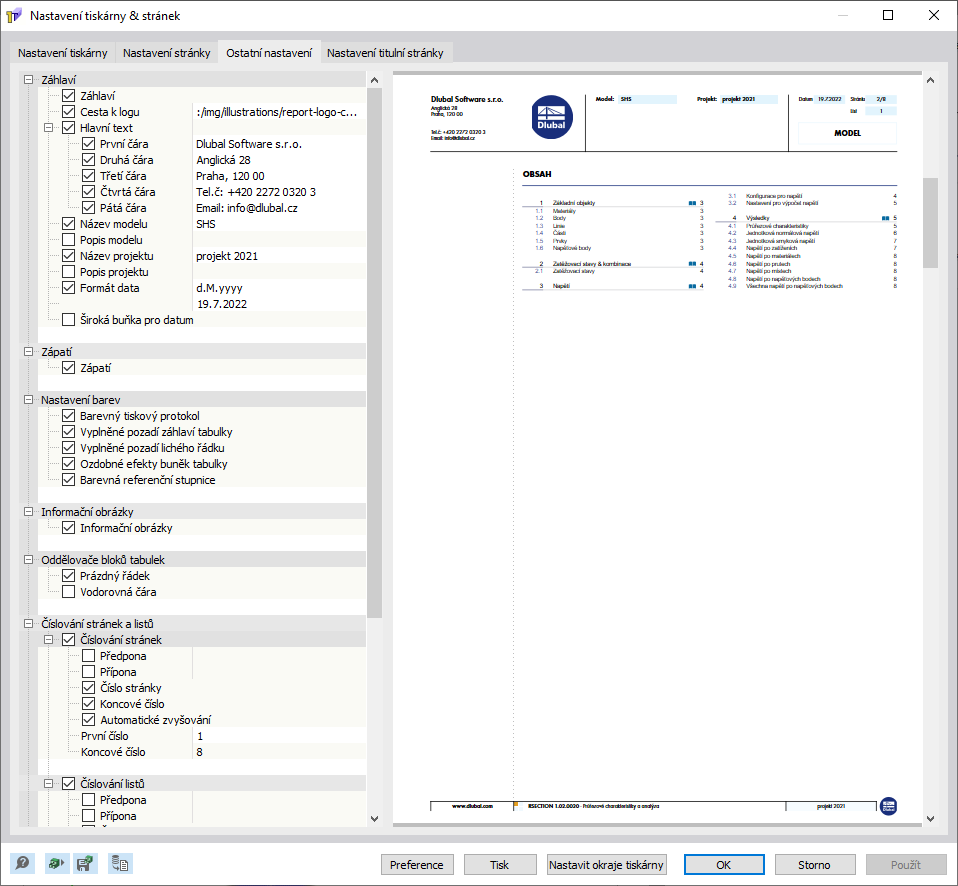This screenshot has height=886, width=958.
Task: Switch to Nastavení stránky tab
Action: point(166,53)
